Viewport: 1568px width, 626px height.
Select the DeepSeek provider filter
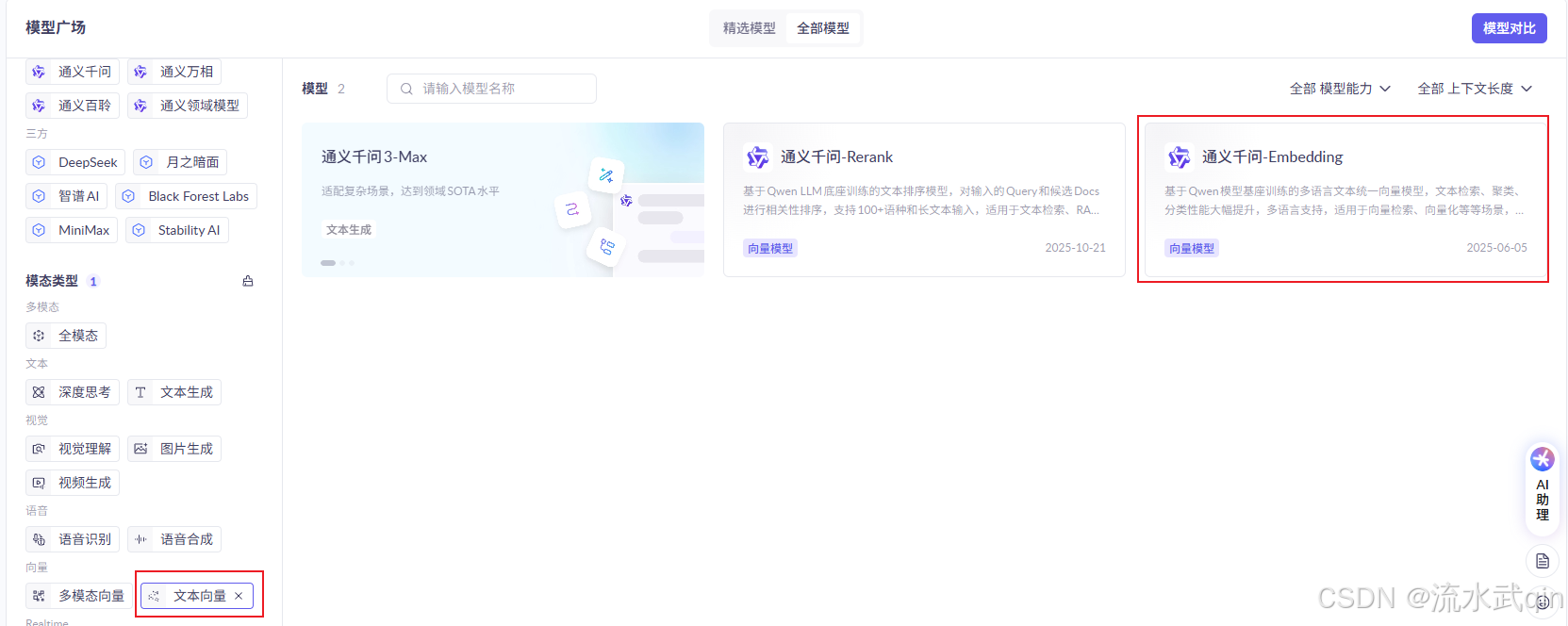75,162
